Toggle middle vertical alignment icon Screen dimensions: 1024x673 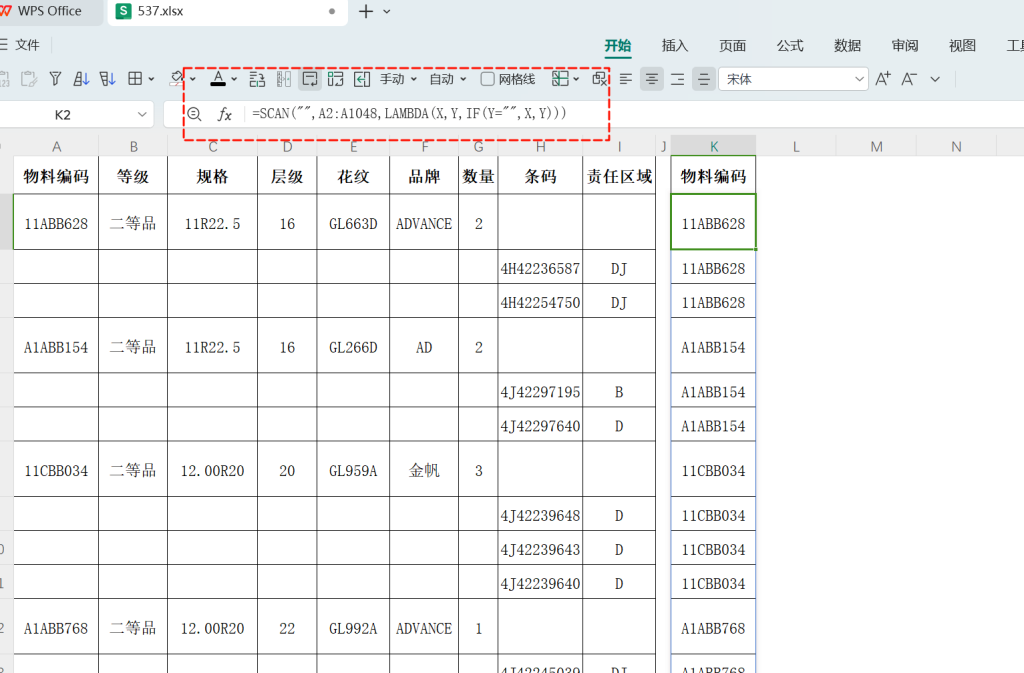click(704, 79)
